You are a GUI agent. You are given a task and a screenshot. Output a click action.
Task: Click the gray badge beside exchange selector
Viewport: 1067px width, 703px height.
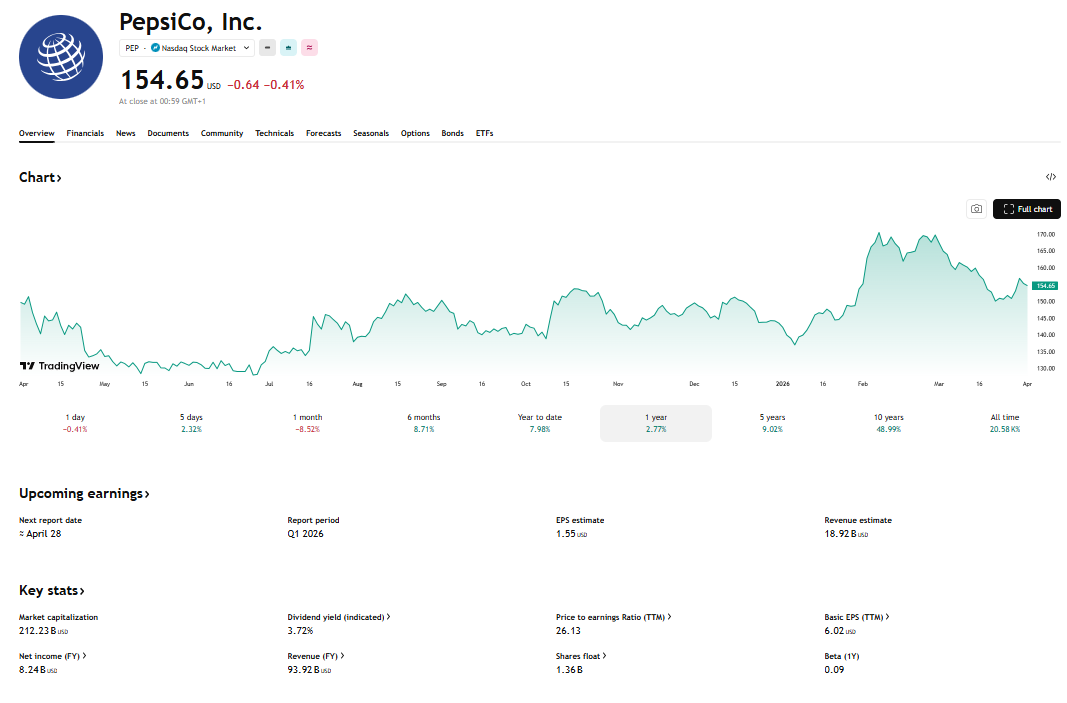pos(267,48)
